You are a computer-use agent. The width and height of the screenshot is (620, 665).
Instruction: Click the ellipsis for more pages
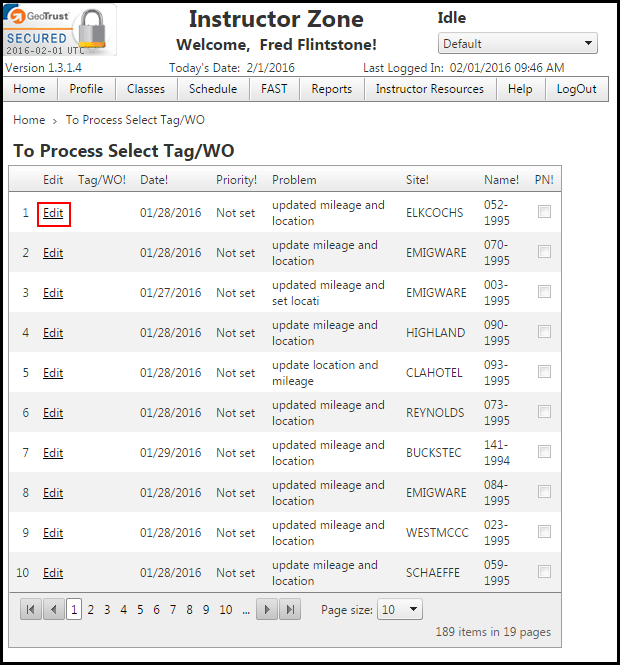[246, 611]
